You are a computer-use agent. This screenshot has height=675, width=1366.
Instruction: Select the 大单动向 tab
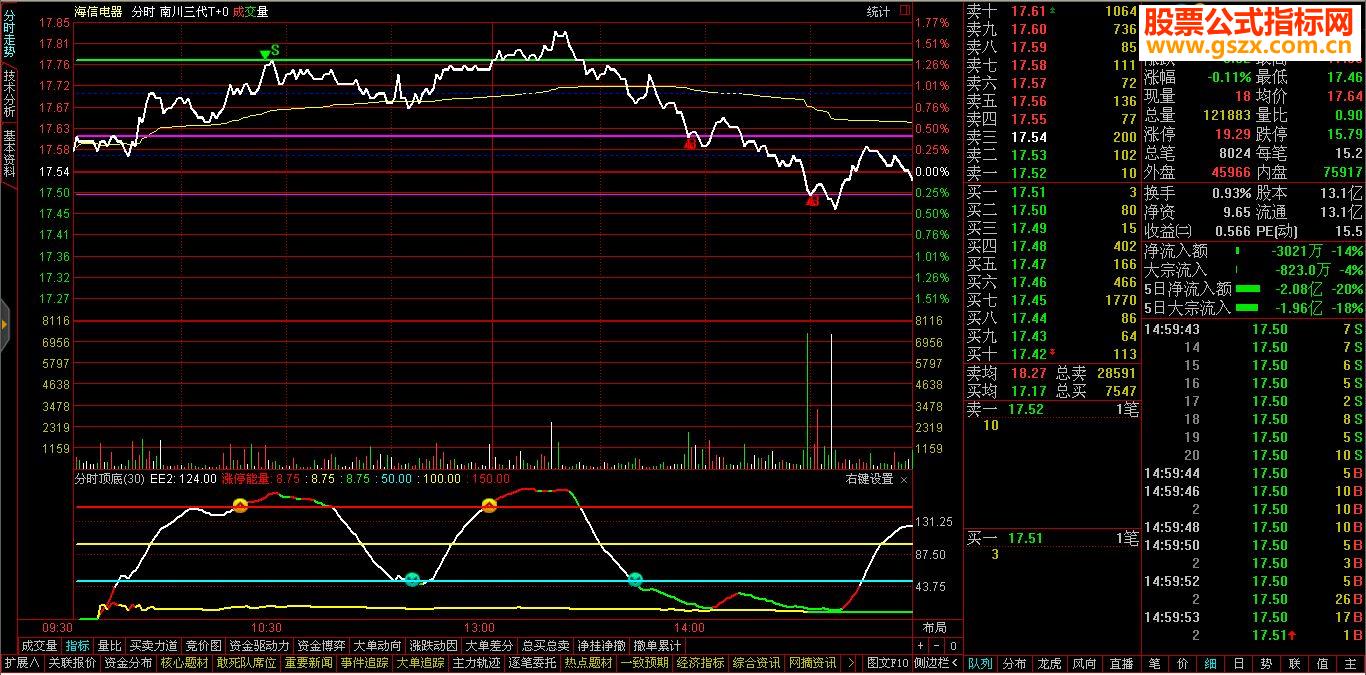tap(377, 646)
